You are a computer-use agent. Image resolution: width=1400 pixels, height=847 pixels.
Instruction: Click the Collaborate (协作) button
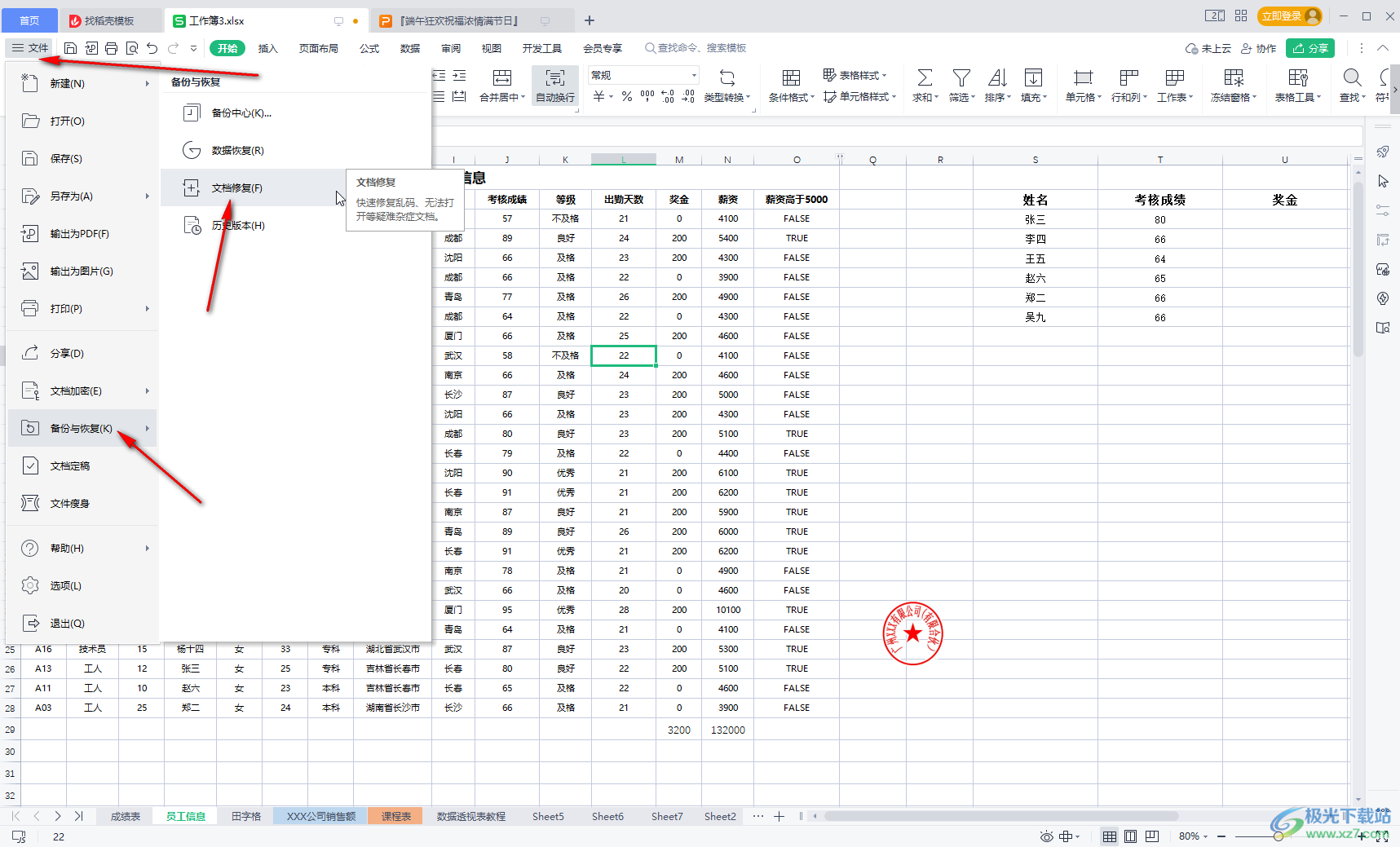[x=1258, y=48]
